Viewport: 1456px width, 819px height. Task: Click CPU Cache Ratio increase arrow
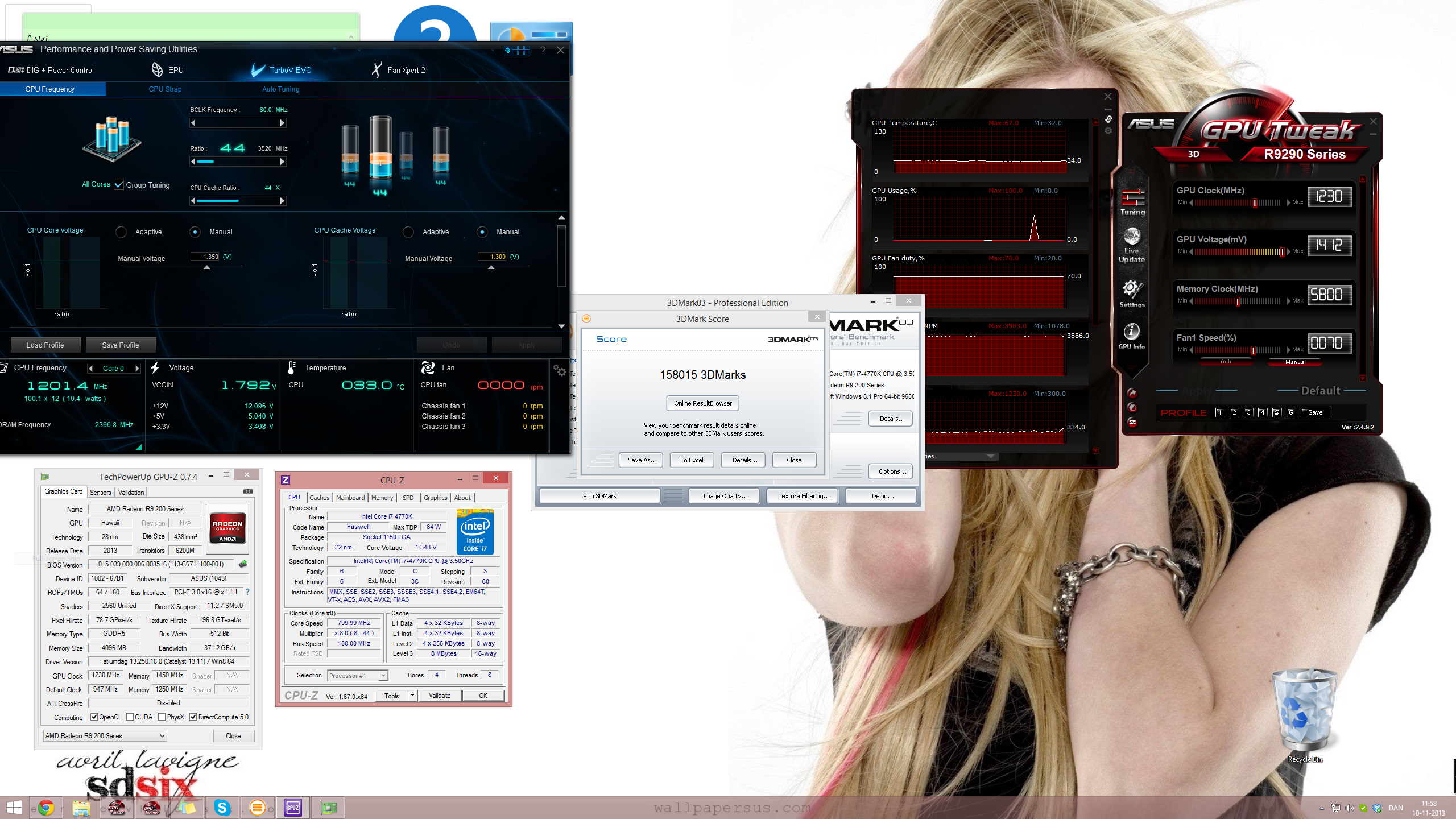(282, 201)
